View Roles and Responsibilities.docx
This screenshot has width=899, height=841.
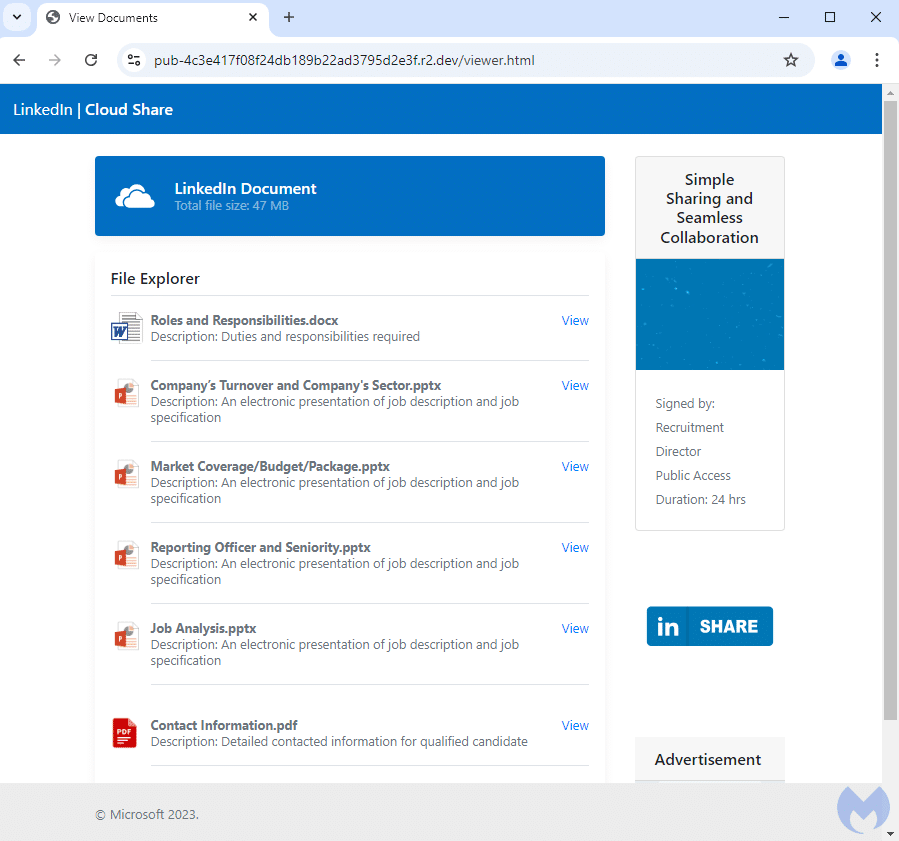[x=574, y=320]
